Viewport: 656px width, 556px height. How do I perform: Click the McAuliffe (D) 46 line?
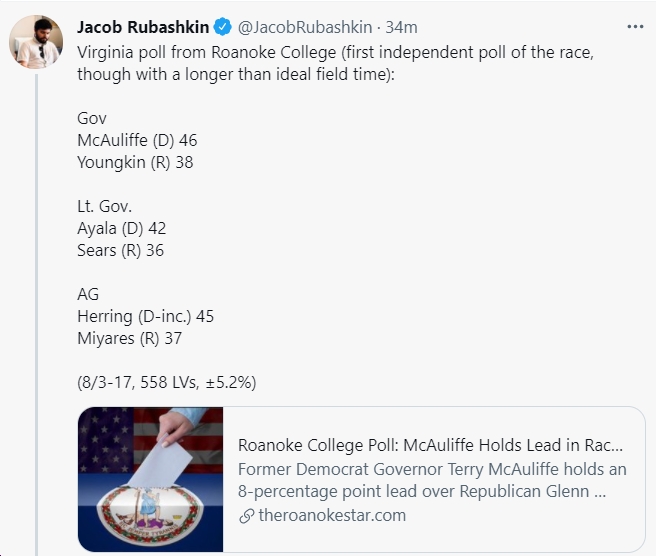click(x=137, y=140)
